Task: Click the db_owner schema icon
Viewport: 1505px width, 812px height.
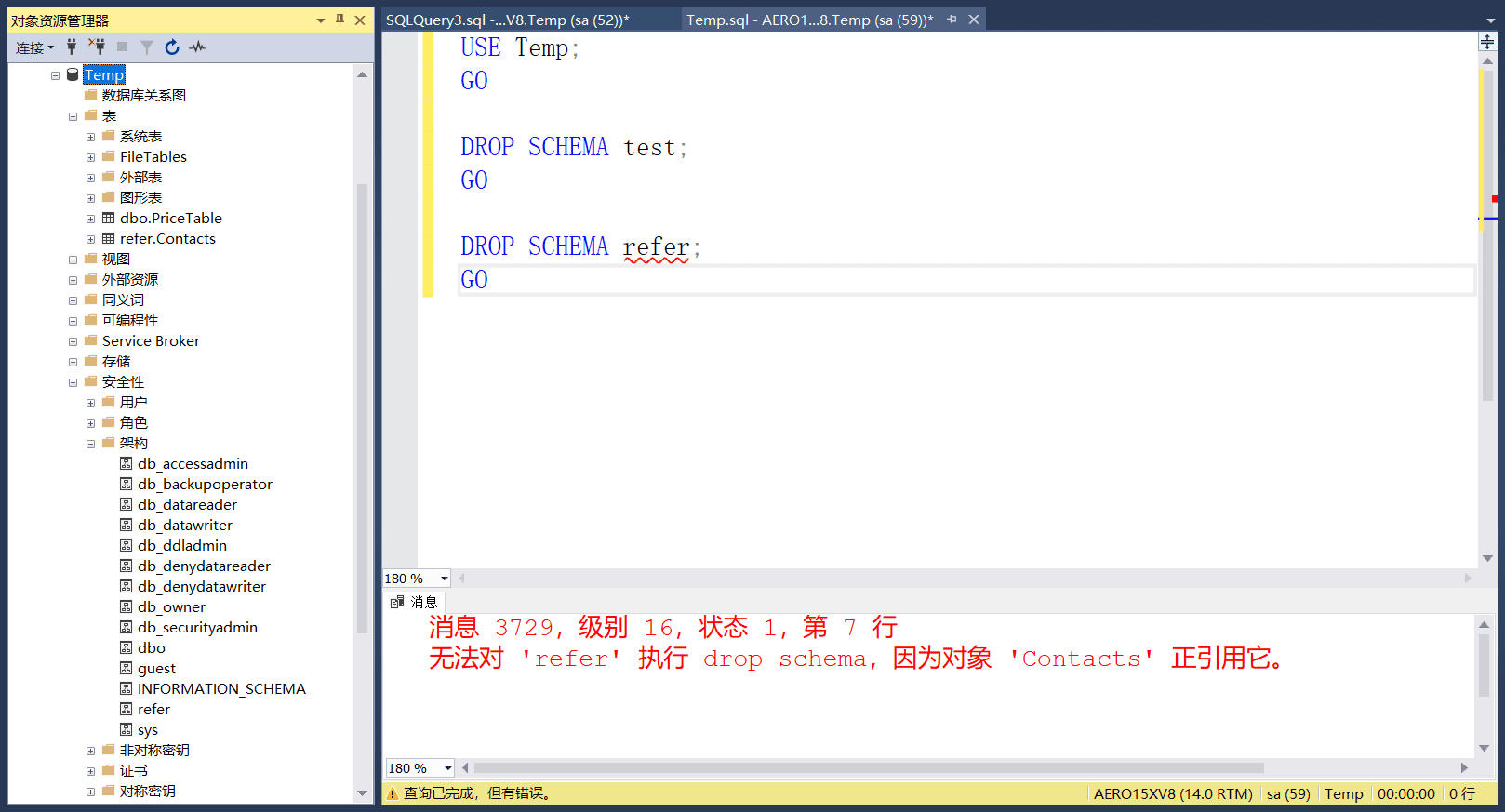Action: pos(127,606)
